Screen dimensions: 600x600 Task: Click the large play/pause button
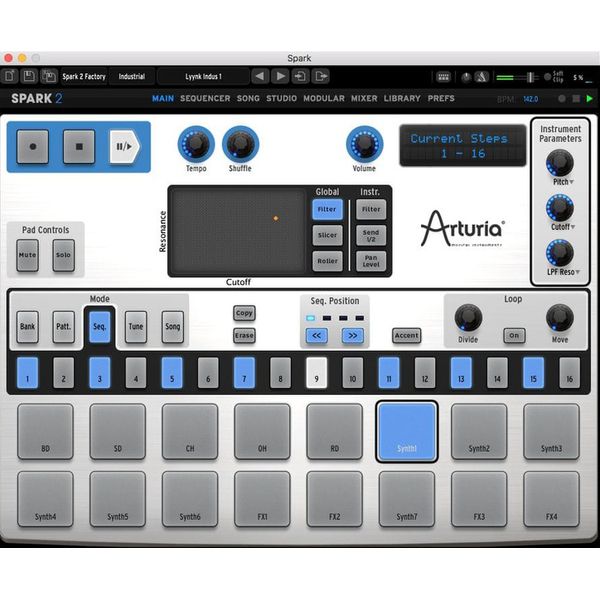[x=124, y=147]
